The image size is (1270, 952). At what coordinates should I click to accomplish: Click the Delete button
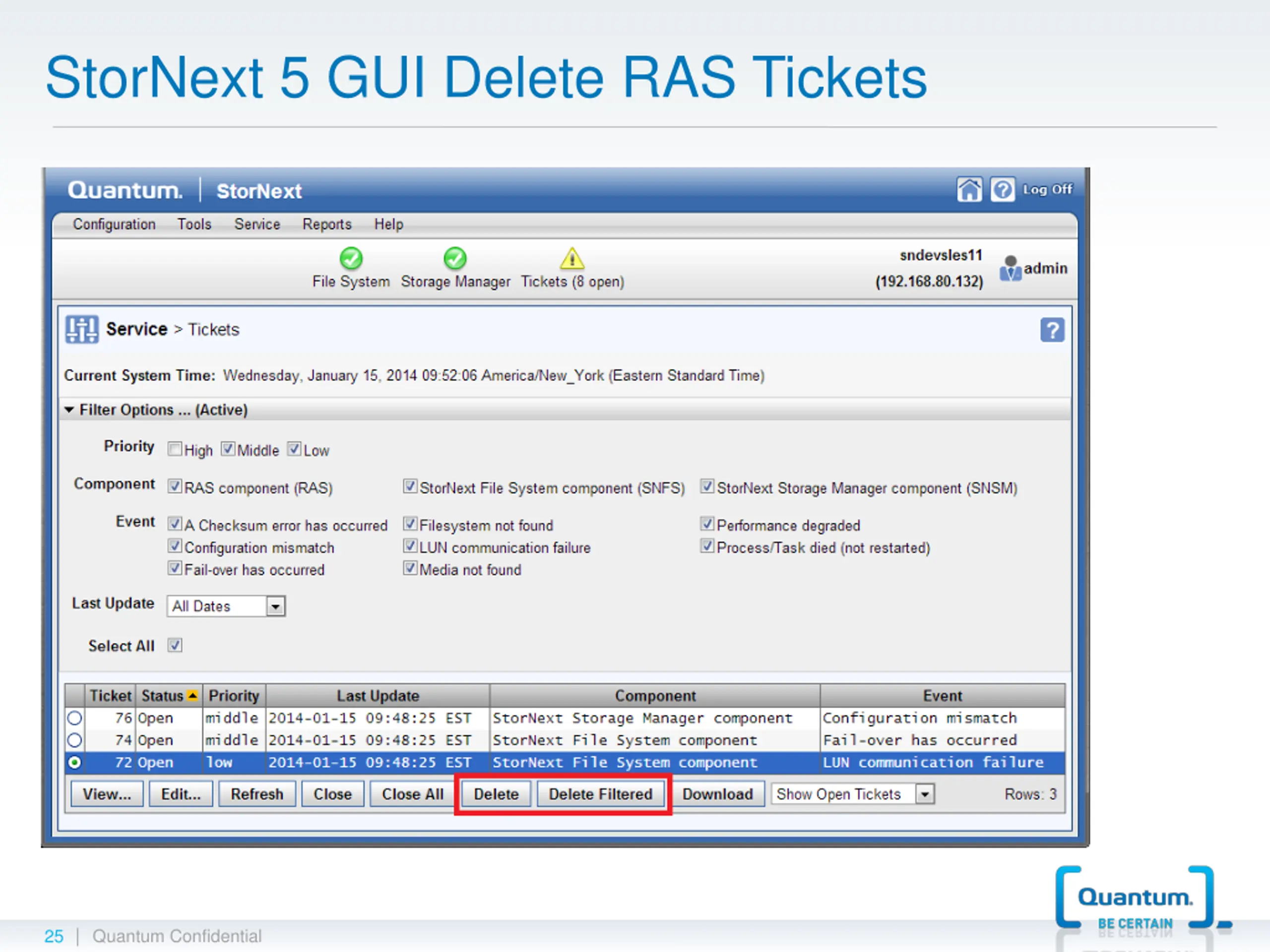pos(496,794)
